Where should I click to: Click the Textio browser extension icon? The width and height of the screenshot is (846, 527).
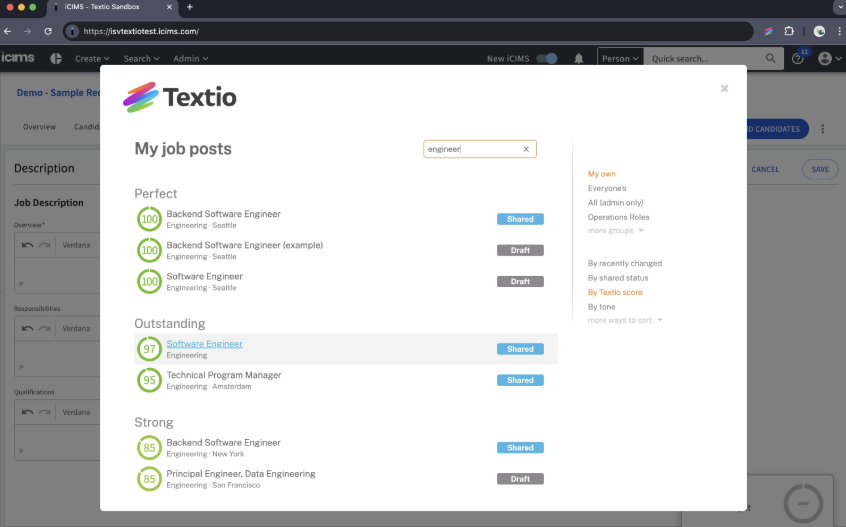click(x=769, y=31)
